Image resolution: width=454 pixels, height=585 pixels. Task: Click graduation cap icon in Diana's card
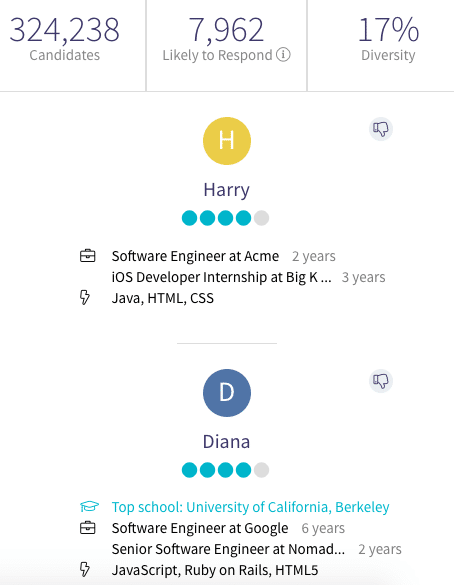(x=90, y=507)
